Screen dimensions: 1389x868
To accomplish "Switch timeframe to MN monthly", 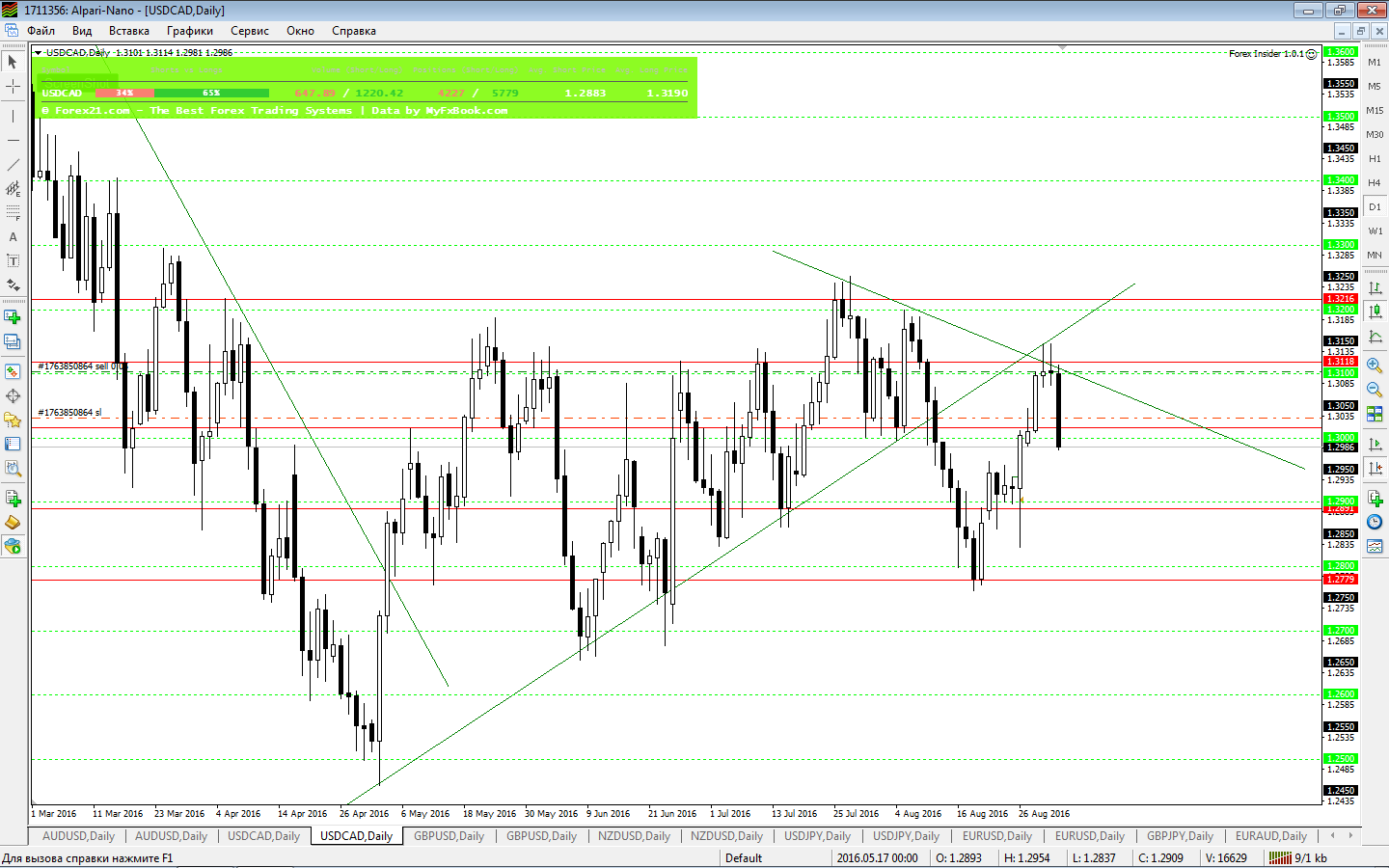I will coord(1375,255).
